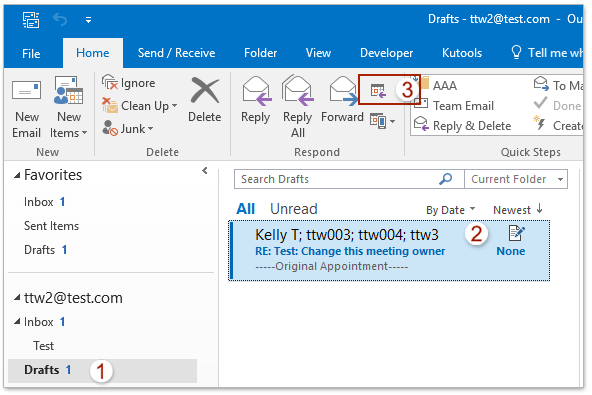Toggle Newest sort order
592x395 pixels.
click(518, 210)
